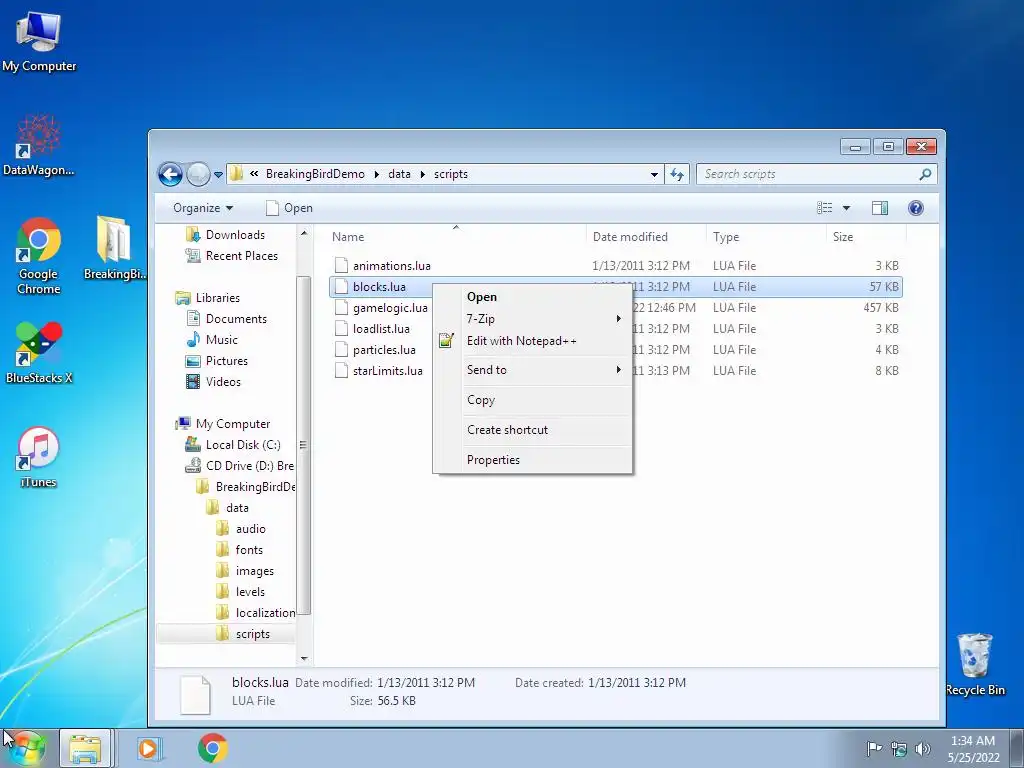Choose Create shortcut
Screen dimensions: 1024x768
[x=533, y=430]
